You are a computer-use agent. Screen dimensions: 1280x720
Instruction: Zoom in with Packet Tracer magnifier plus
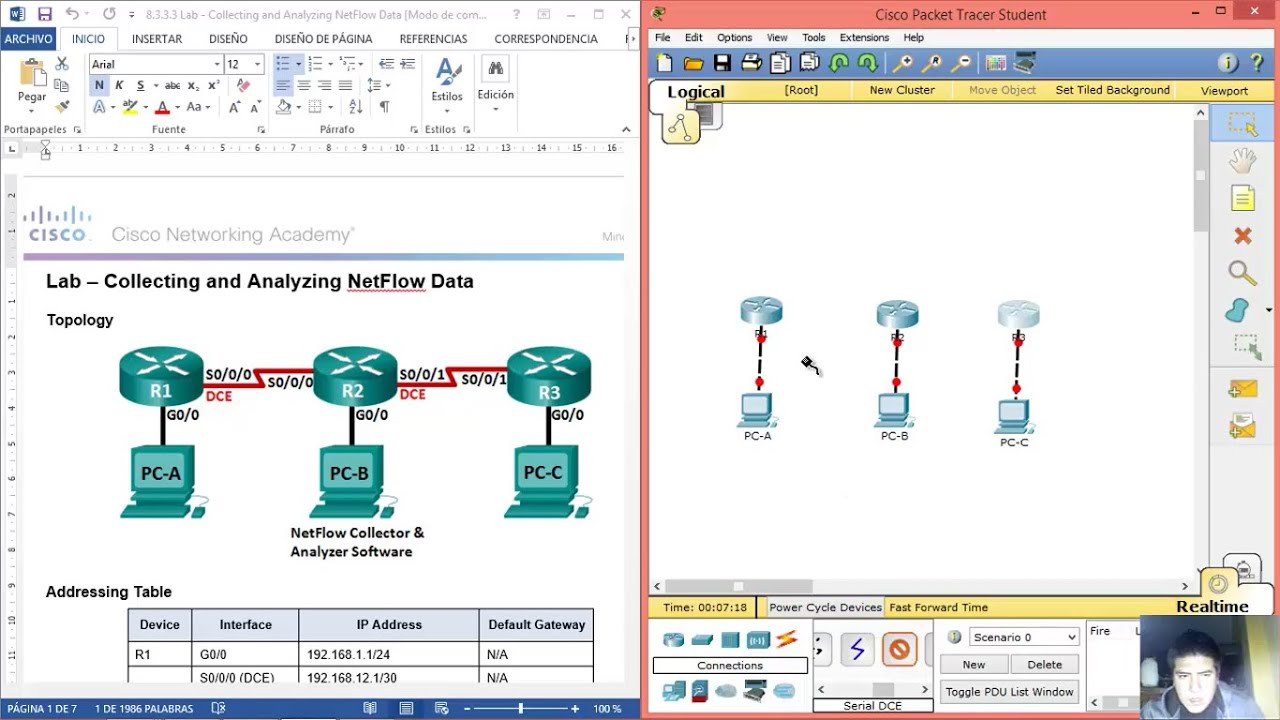pos(903,63)
